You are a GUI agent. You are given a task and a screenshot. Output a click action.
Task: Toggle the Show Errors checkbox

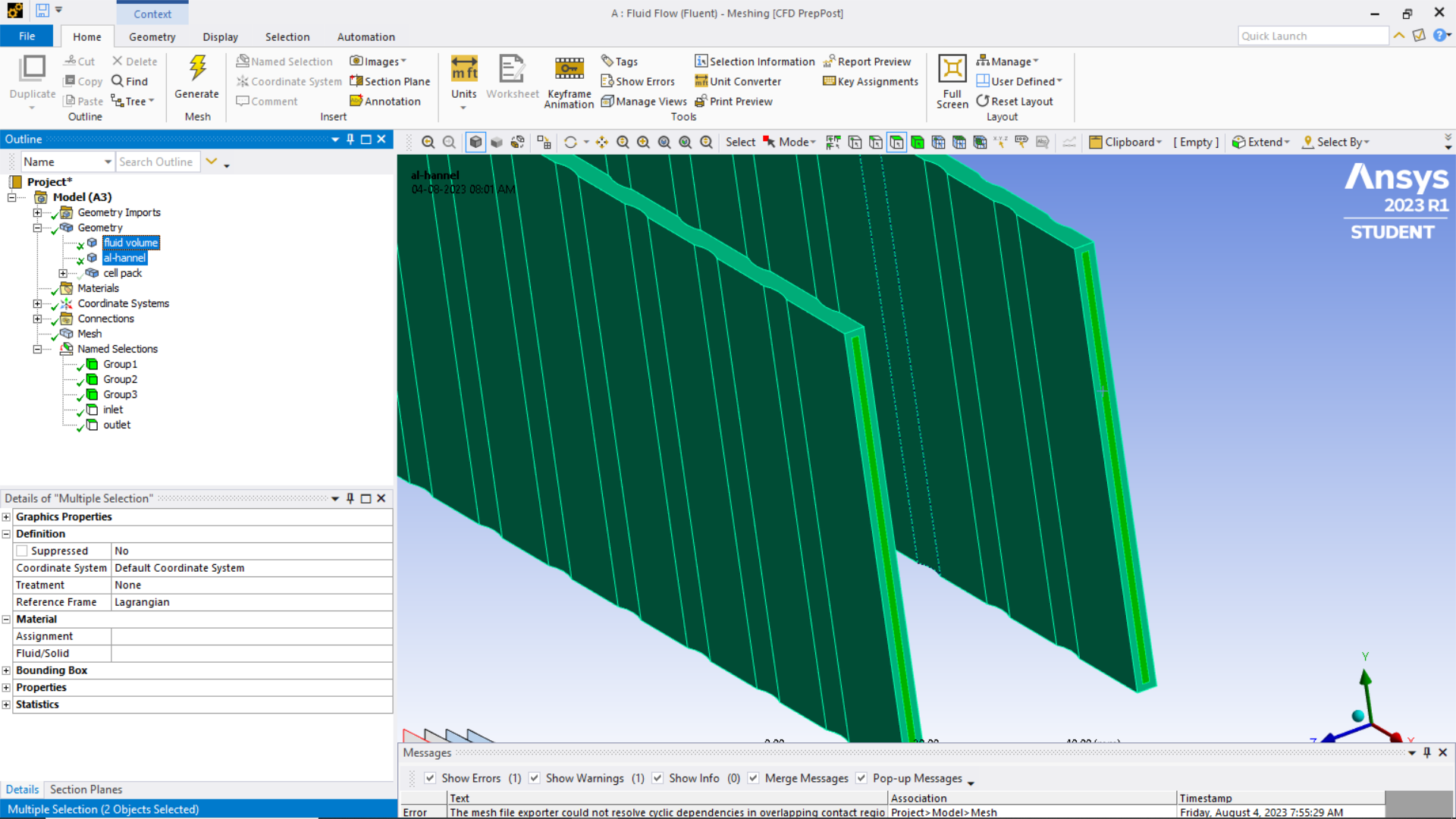pyautogui.click(x=430, y=778)
